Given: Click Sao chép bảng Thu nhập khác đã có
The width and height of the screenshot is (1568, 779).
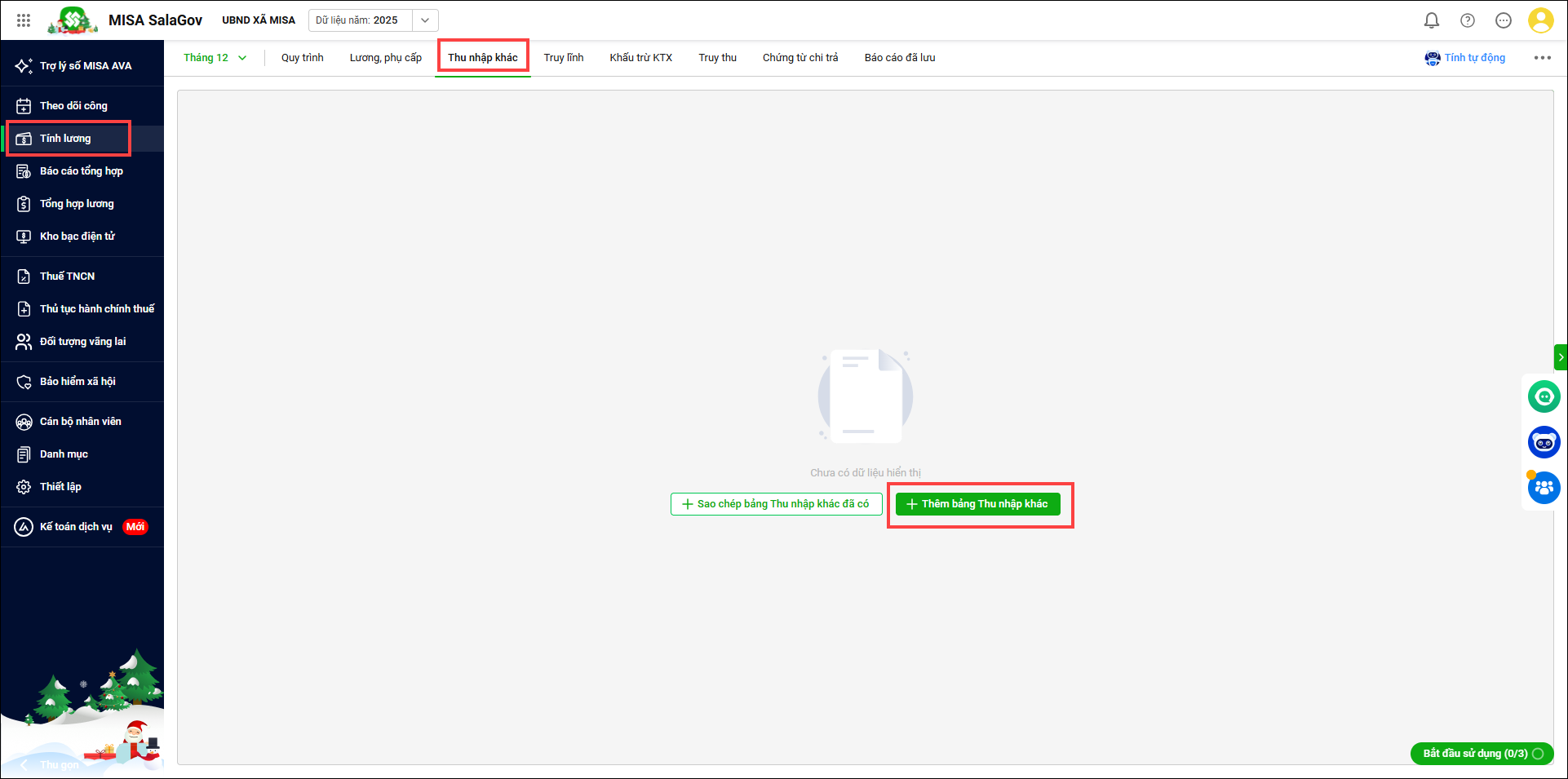Looking at the screenshot, I should [776, 504].
